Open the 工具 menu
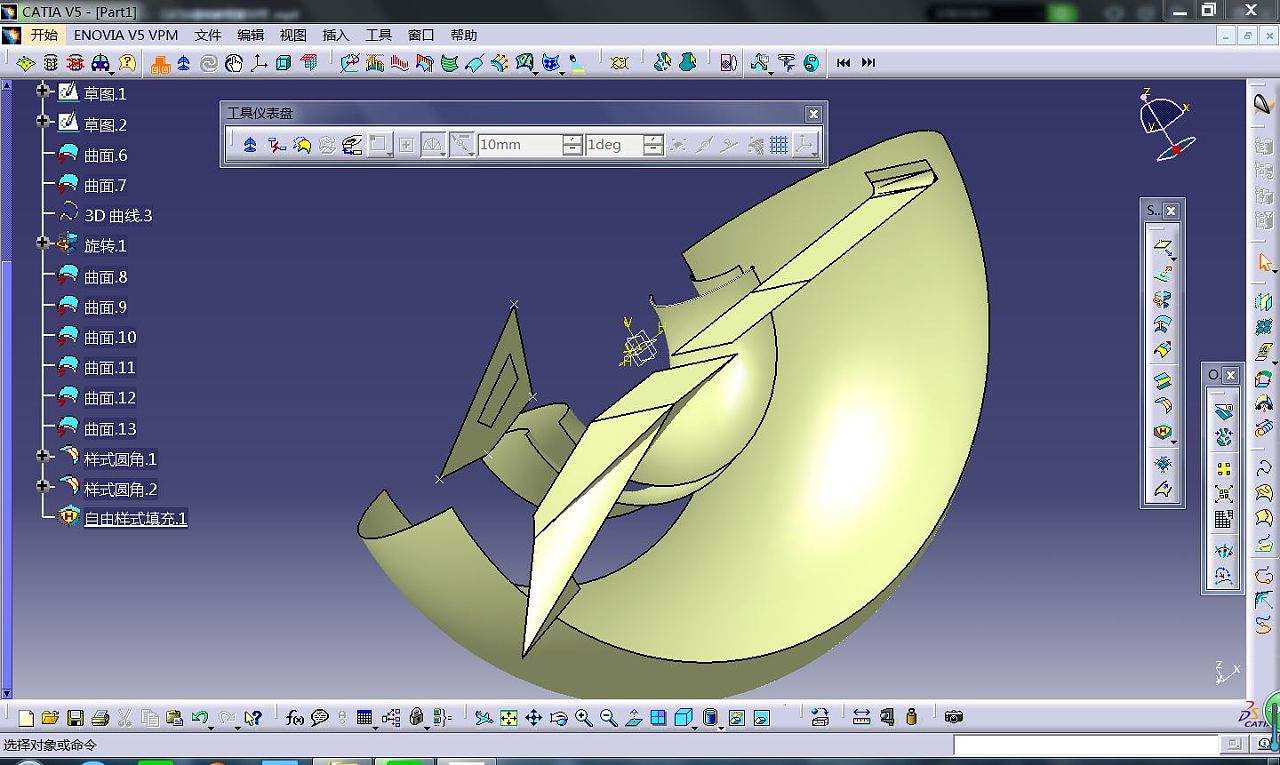Screen dimensions: 1280x765 click(x=378, y=35)
